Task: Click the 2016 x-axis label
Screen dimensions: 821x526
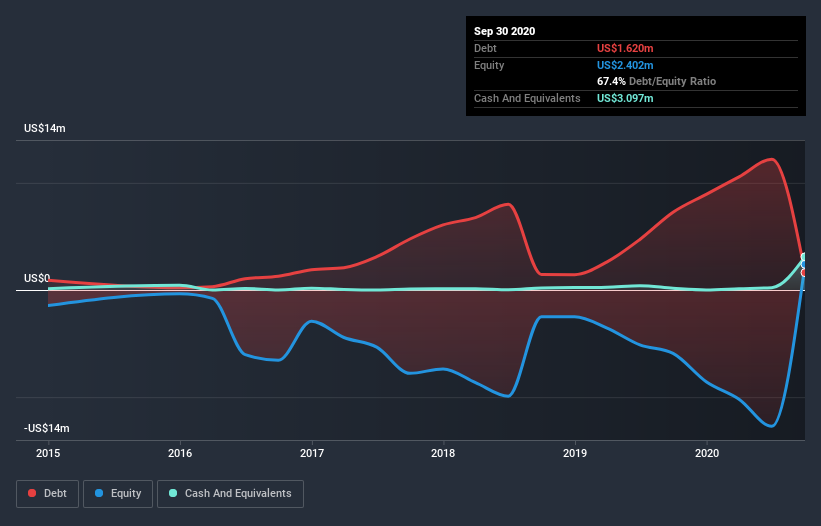Action: tap(180, 453)
